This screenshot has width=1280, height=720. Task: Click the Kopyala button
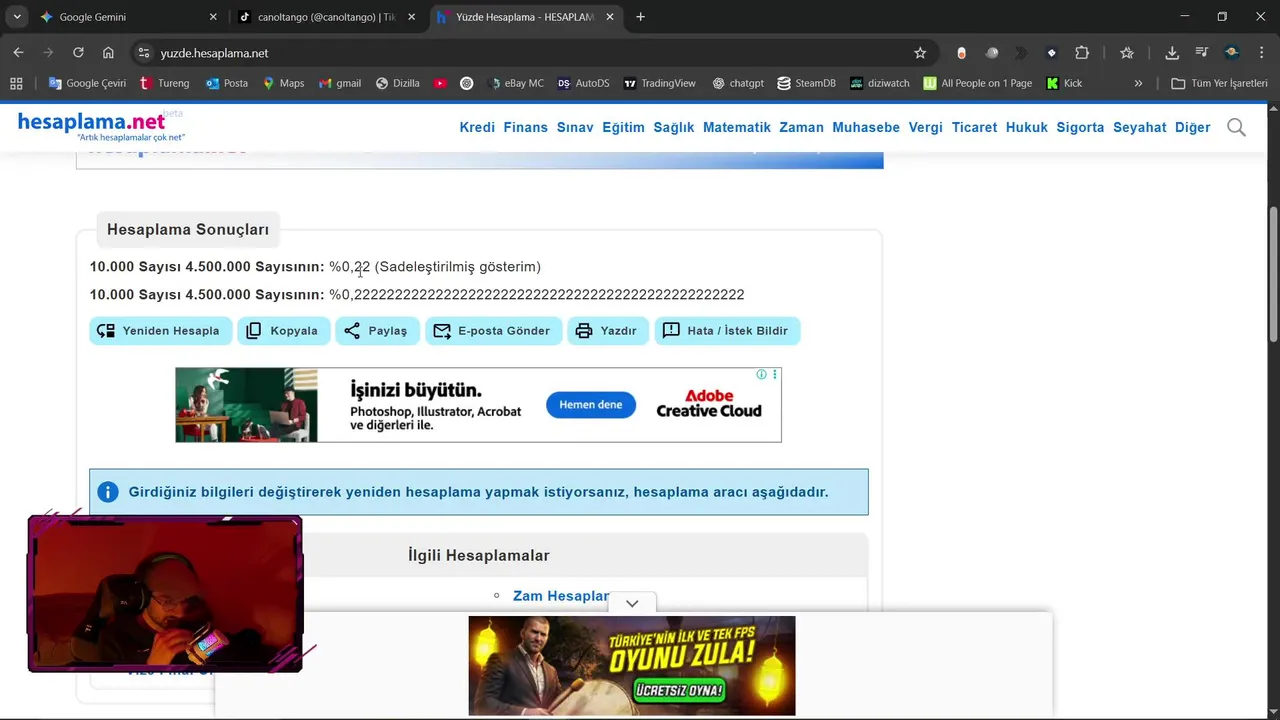point(284,331)
